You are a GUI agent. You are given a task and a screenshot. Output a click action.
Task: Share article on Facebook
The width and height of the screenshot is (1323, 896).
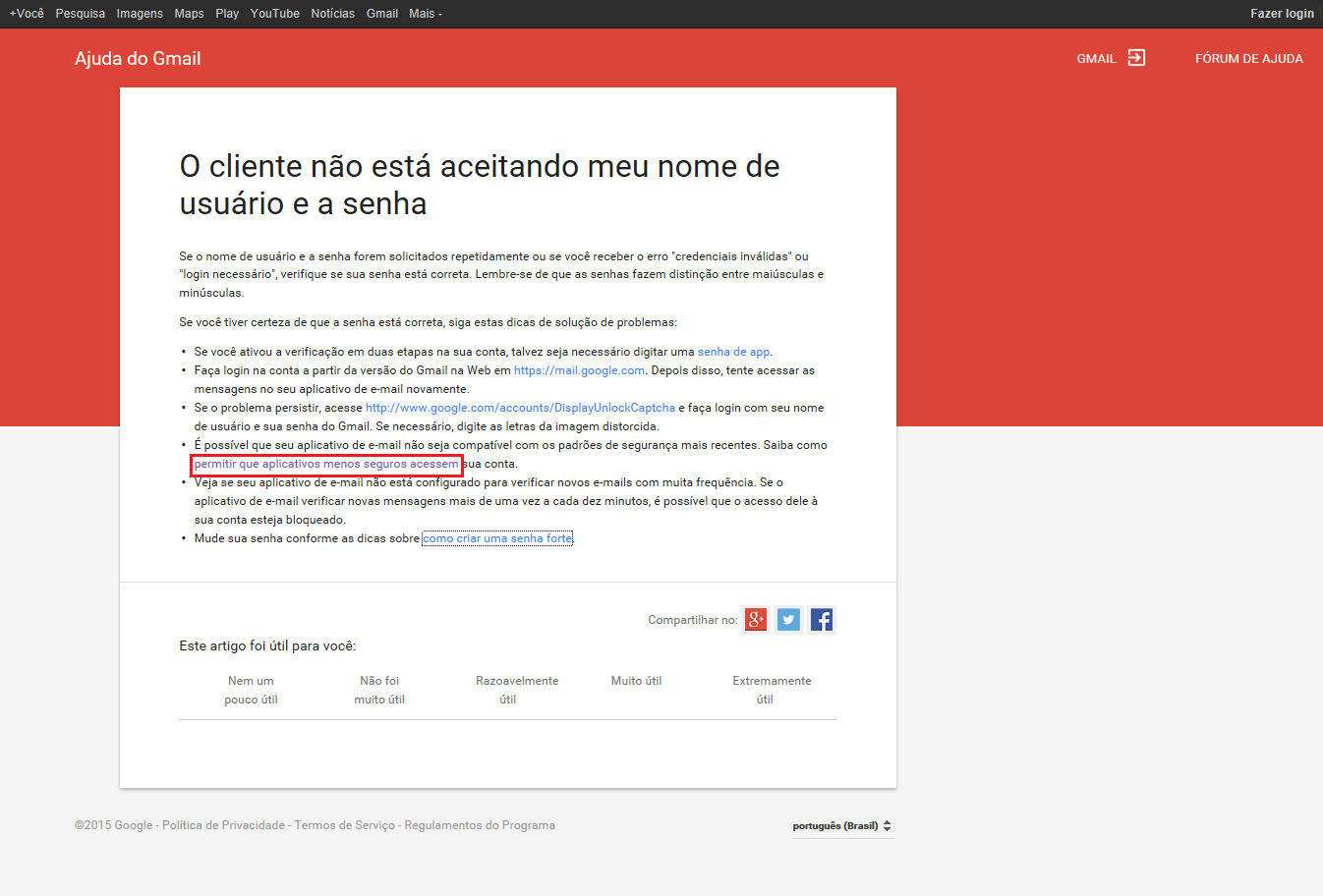pos(822,620)
